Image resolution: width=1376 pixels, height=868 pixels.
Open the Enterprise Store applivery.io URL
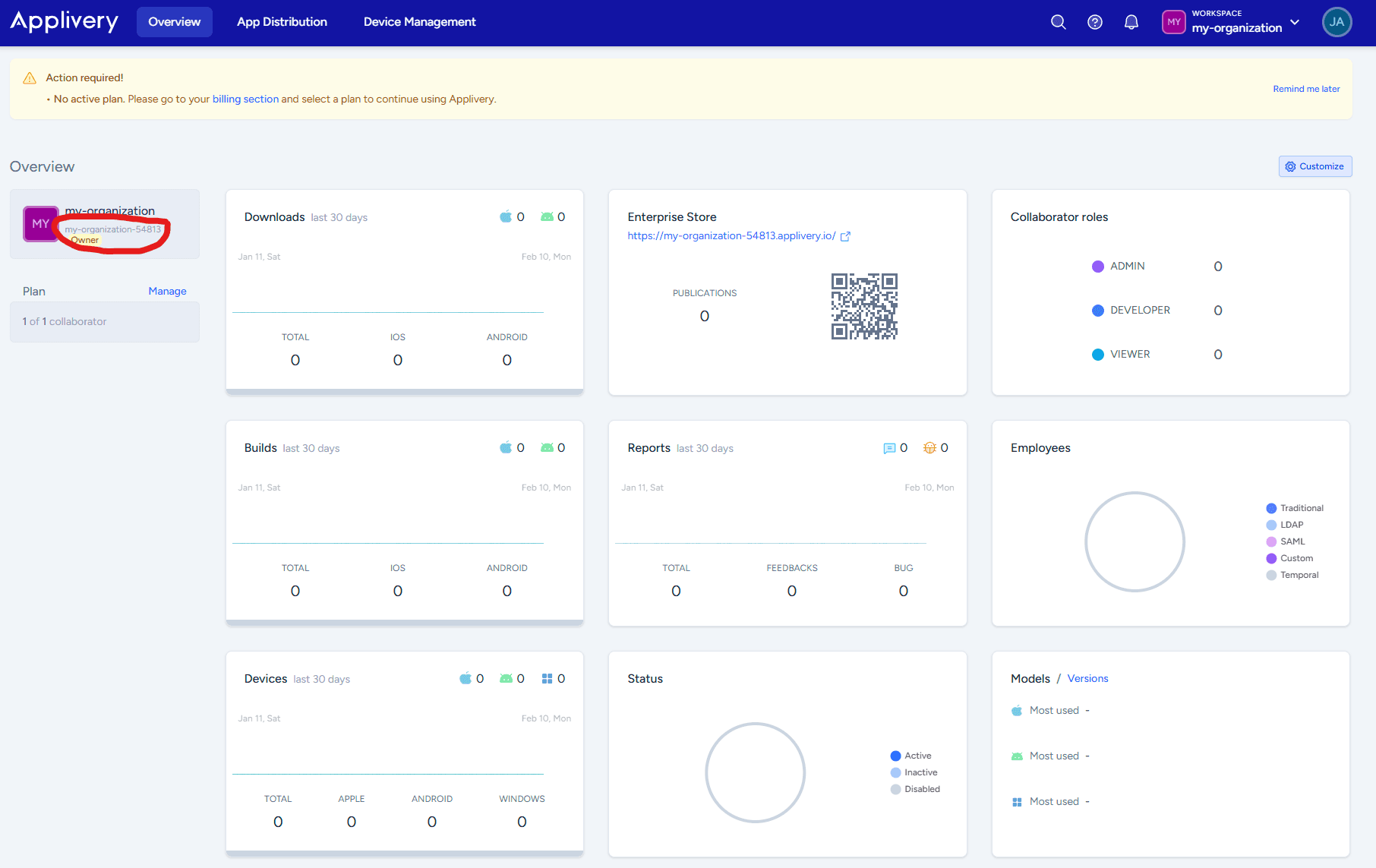coord(731,236)
